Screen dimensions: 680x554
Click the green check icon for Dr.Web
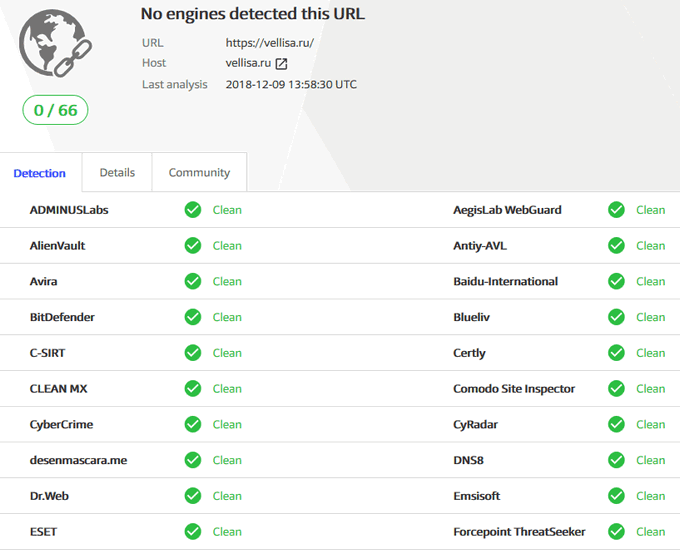[x=193, y=496]
